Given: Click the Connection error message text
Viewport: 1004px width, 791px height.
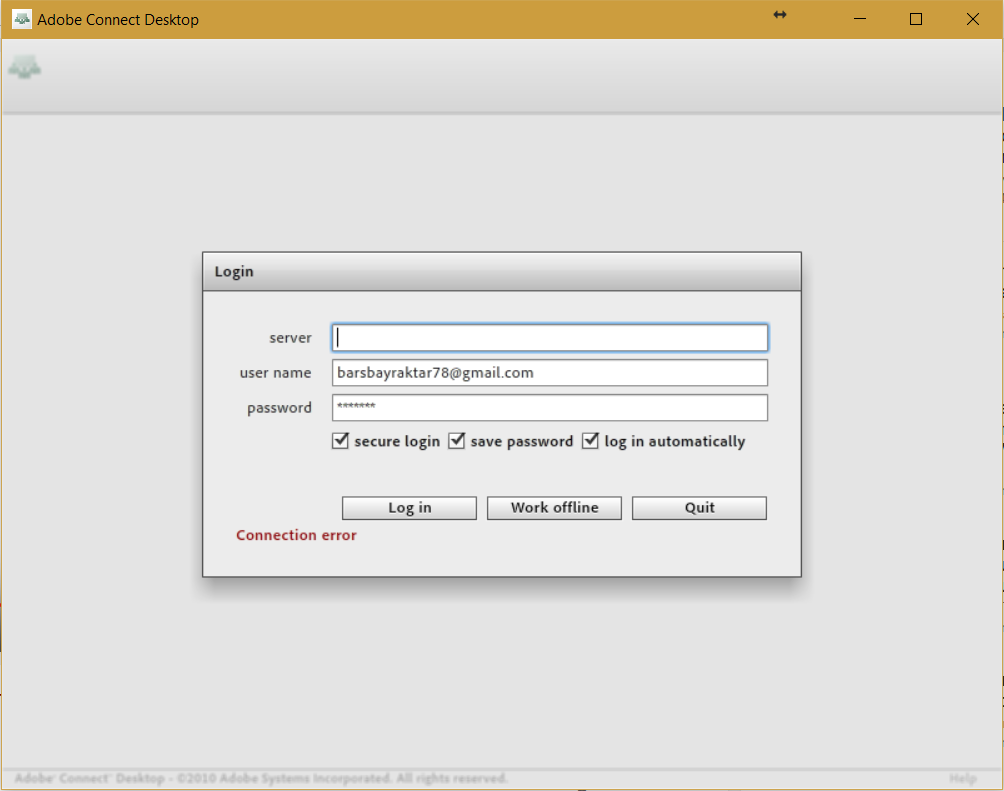Looking at the screenshot, I should coord(296,535).
